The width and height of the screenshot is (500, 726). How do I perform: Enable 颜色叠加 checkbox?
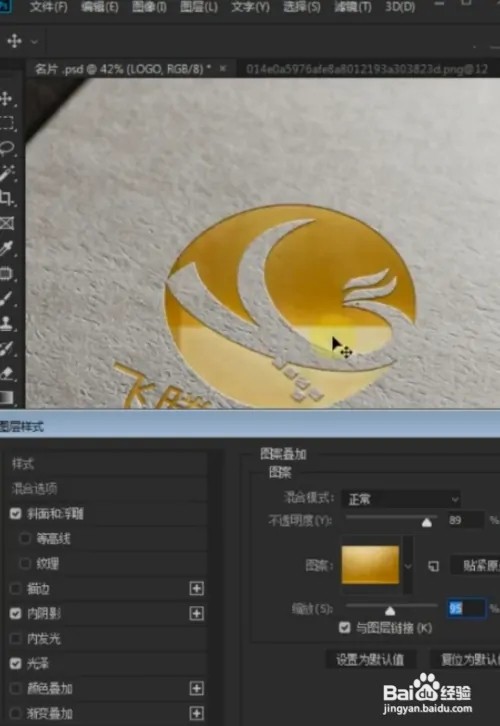coord(16,688)
